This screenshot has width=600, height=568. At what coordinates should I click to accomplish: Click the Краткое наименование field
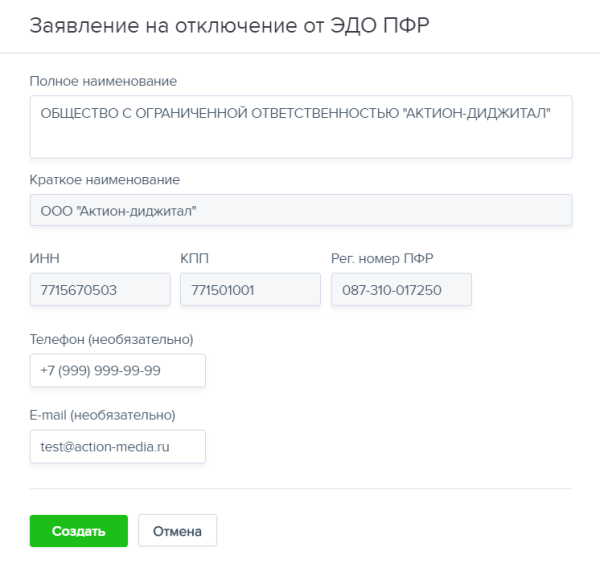(300, 210)
